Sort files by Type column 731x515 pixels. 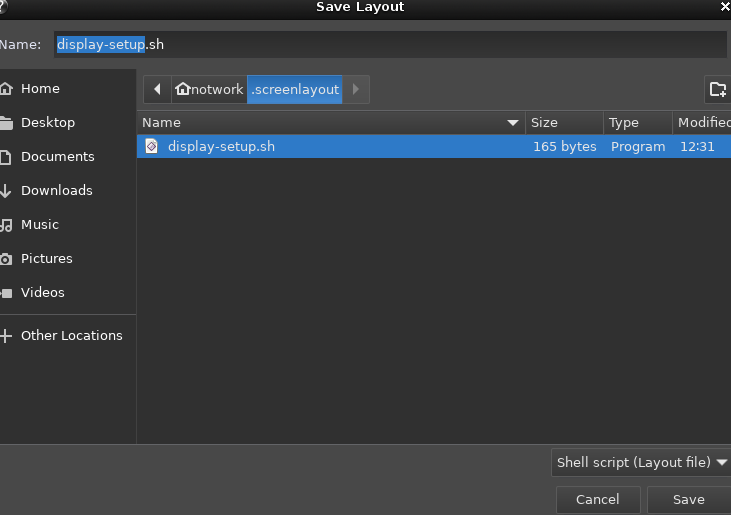coord(637,122)
